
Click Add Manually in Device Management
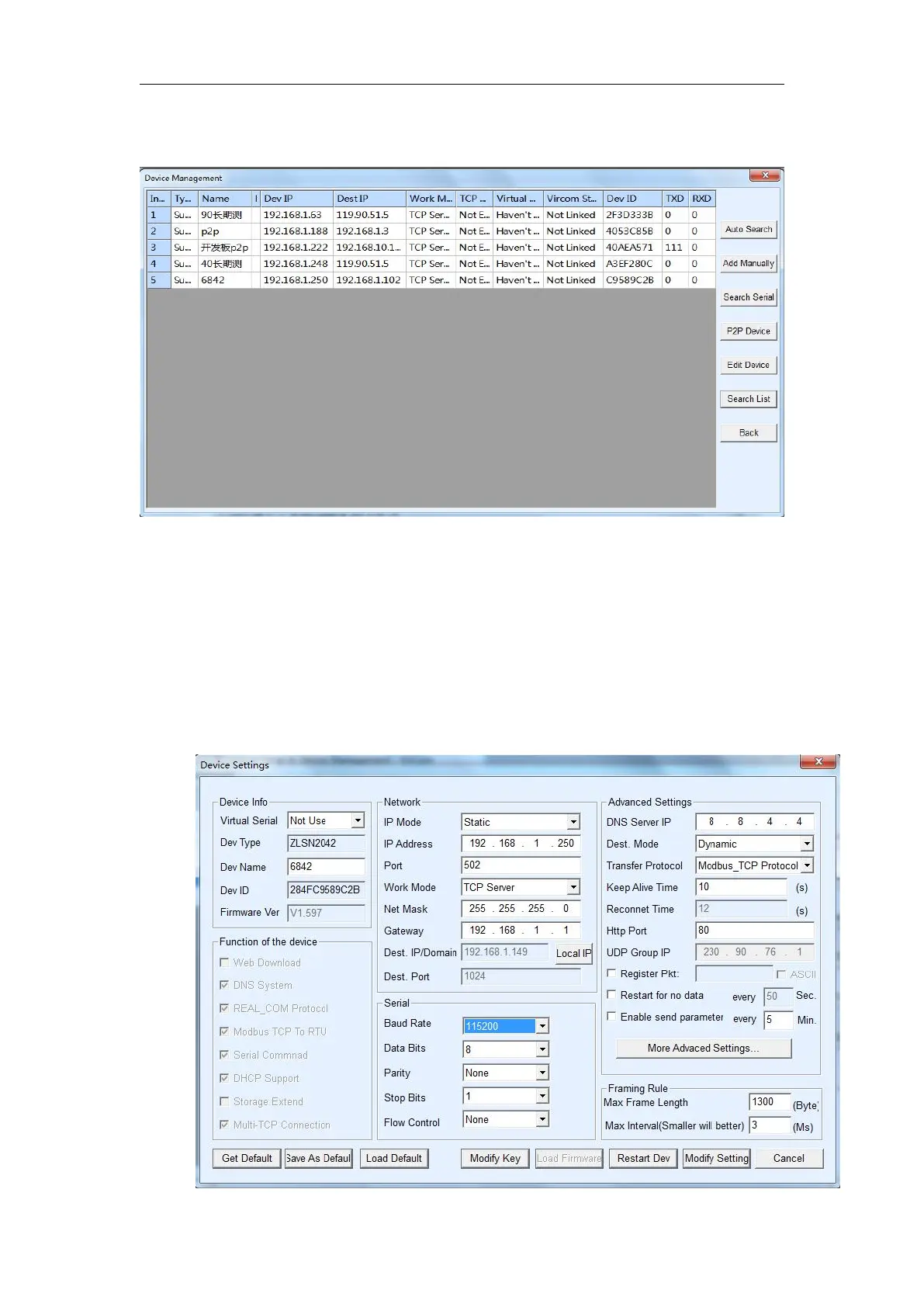(x=748, y=264)
